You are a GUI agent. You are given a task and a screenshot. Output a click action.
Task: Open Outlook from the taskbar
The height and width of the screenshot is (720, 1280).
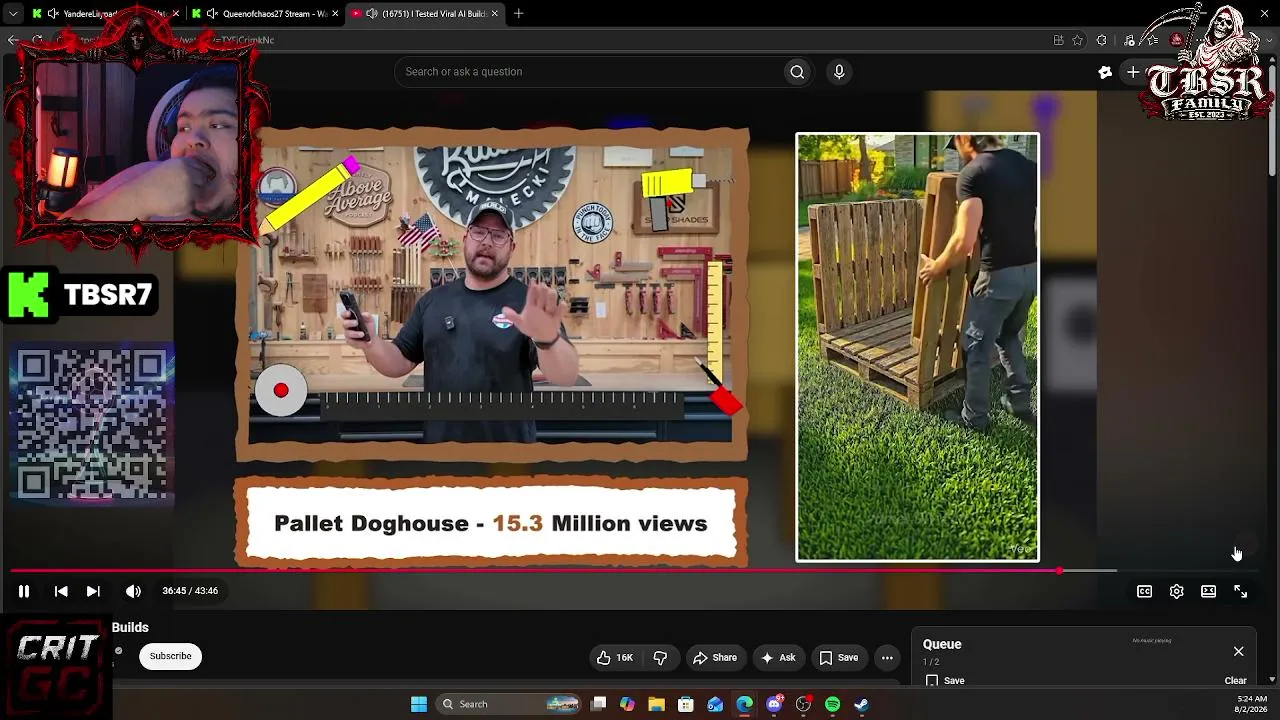tap(715, 704)
